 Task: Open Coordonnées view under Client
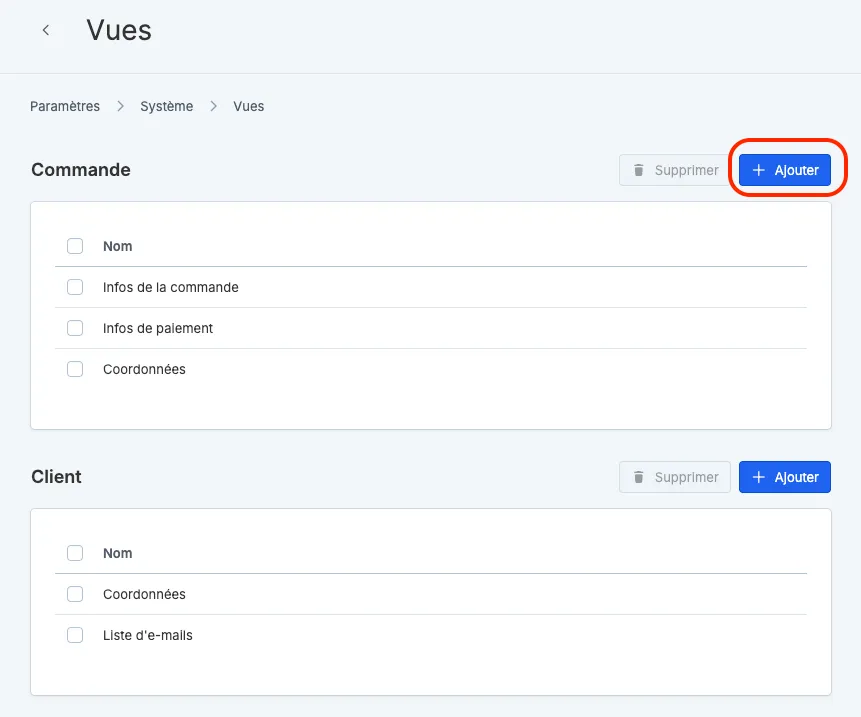click(144, 594)
